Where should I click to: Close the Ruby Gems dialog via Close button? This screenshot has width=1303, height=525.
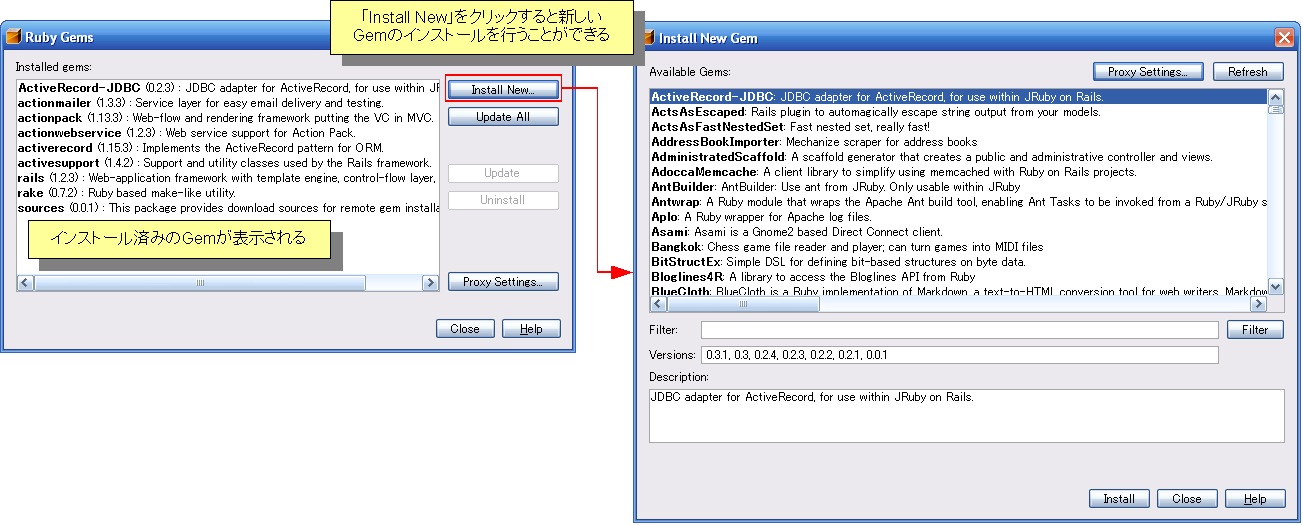(465, 329)
